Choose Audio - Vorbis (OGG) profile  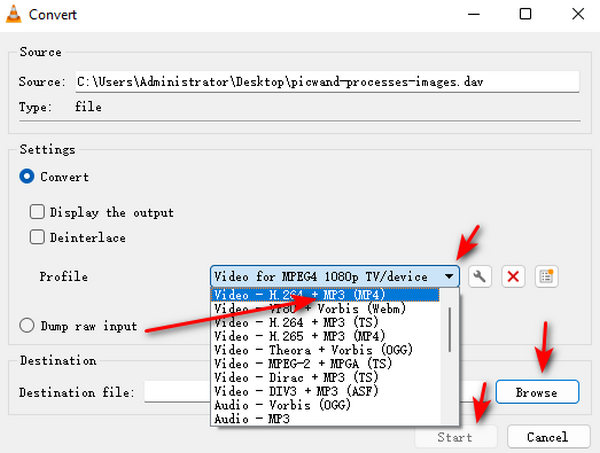pos(325,405)
